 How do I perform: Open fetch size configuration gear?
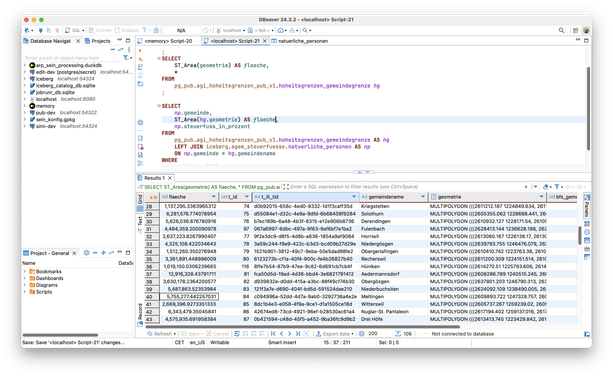(x=362, y=334)
